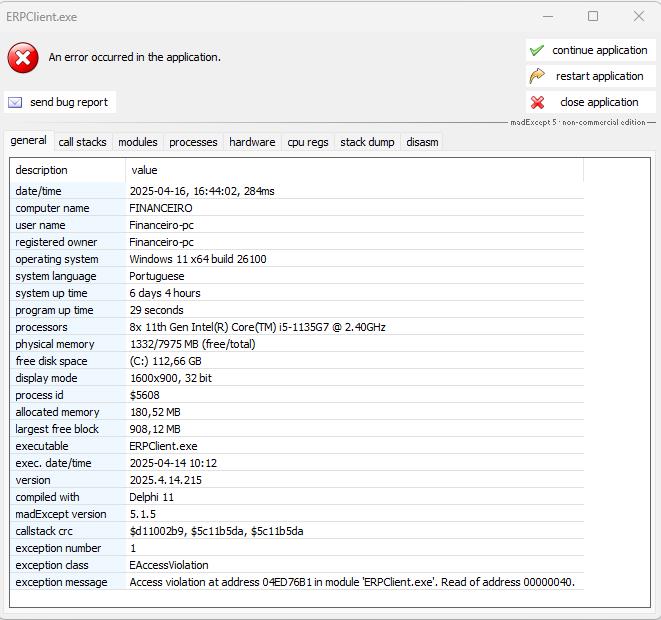Click the red error X icon

(x=23, y=58)
